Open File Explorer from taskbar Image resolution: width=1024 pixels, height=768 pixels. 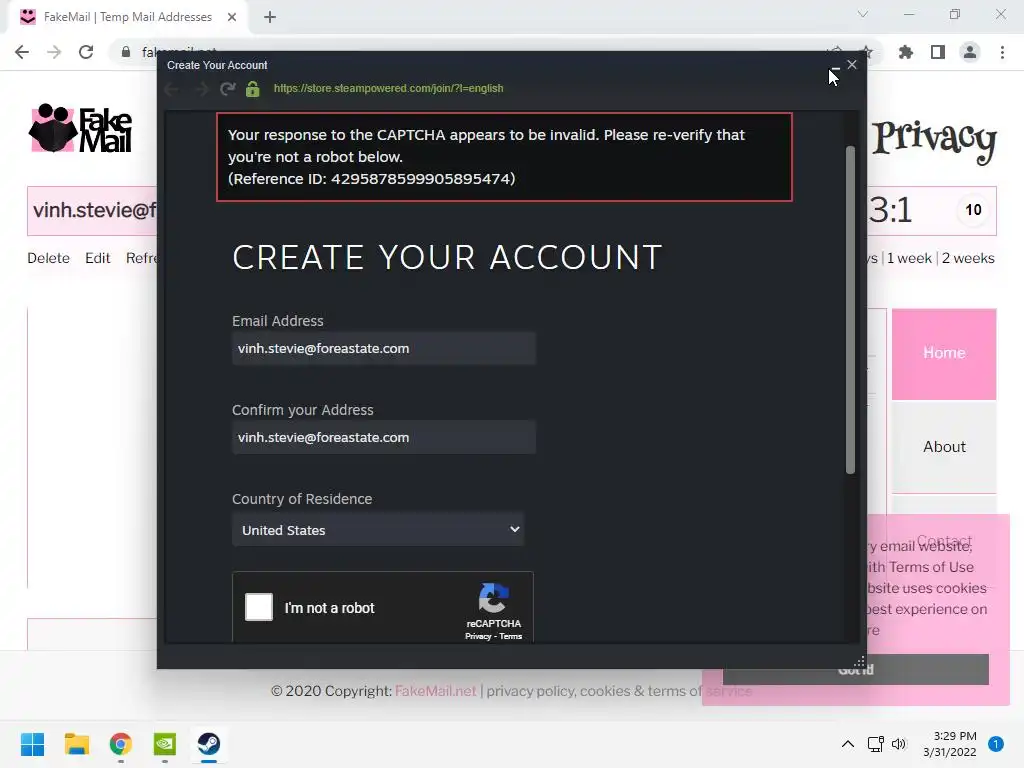(76, 744)
